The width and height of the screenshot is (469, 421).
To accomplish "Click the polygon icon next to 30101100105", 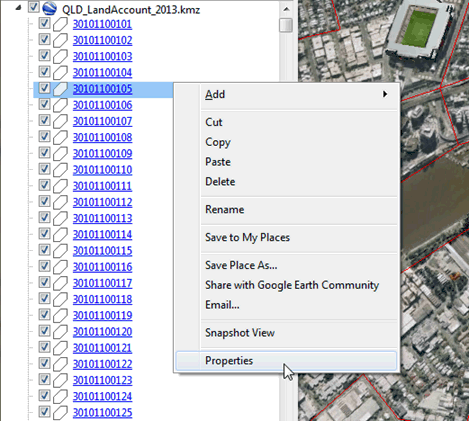I will (x=60, y=89).
